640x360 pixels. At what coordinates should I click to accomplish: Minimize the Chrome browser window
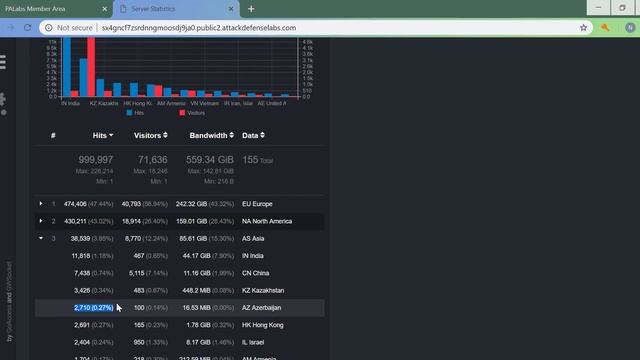coord(598,8)
